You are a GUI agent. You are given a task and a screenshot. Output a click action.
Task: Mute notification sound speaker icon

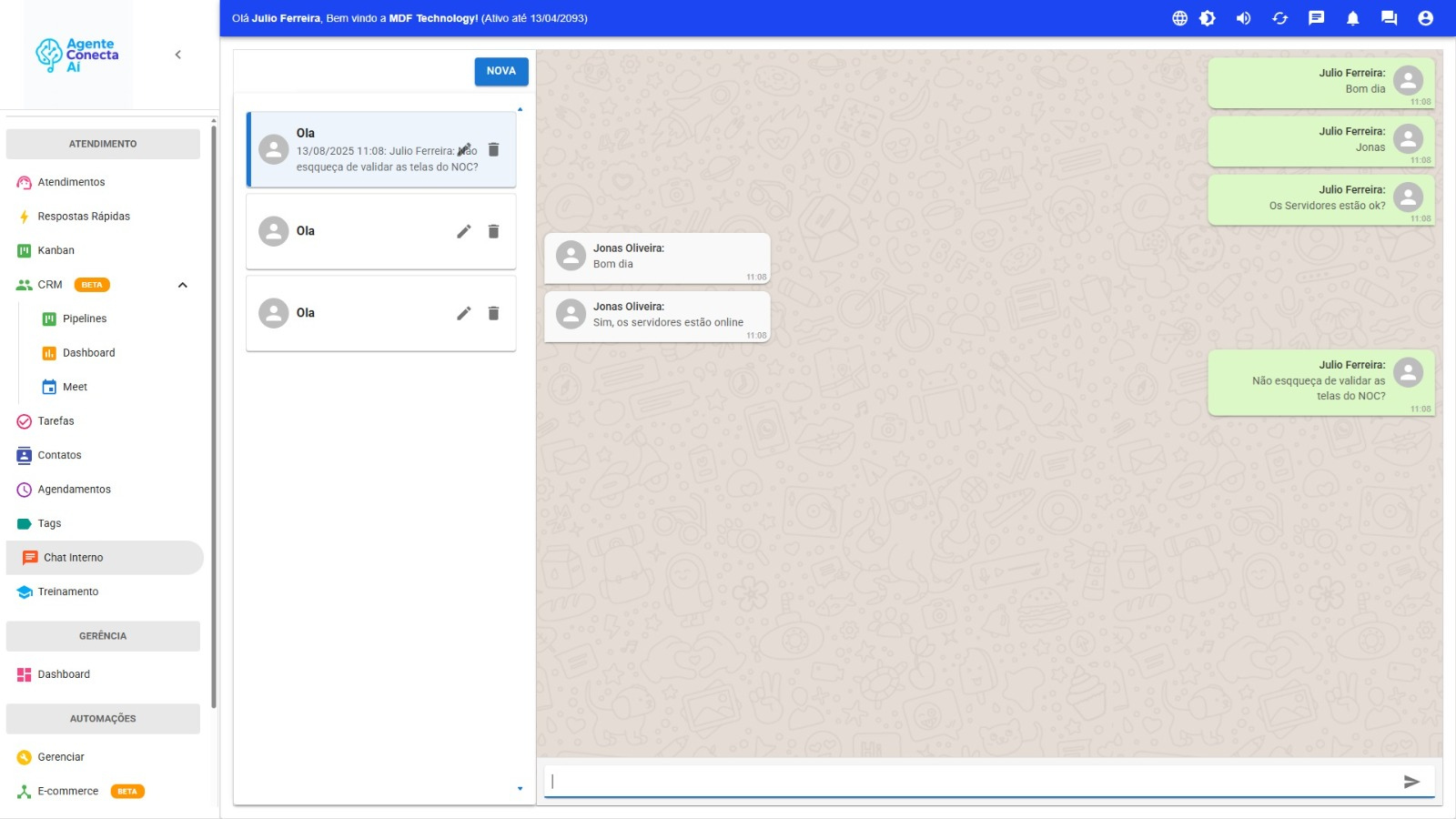pos(1243,18)
